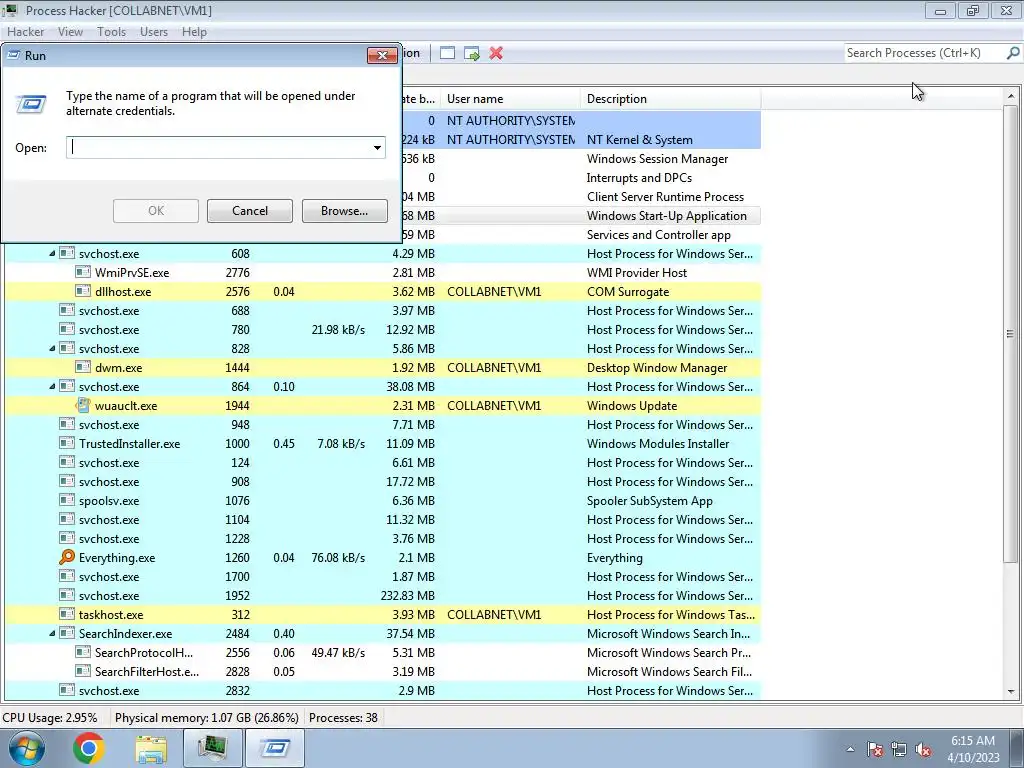Select the svchost.exe row with PID 948
Image resolution: width=1024 pixels, height=768 pixels.
coord(383,424)
